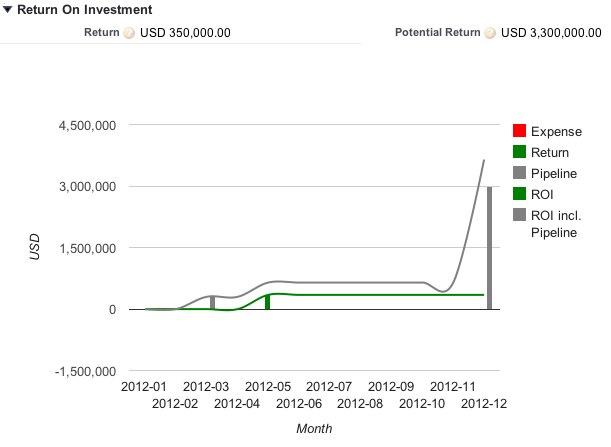Collapse the Return On Investment section triangle

(8, 10)
